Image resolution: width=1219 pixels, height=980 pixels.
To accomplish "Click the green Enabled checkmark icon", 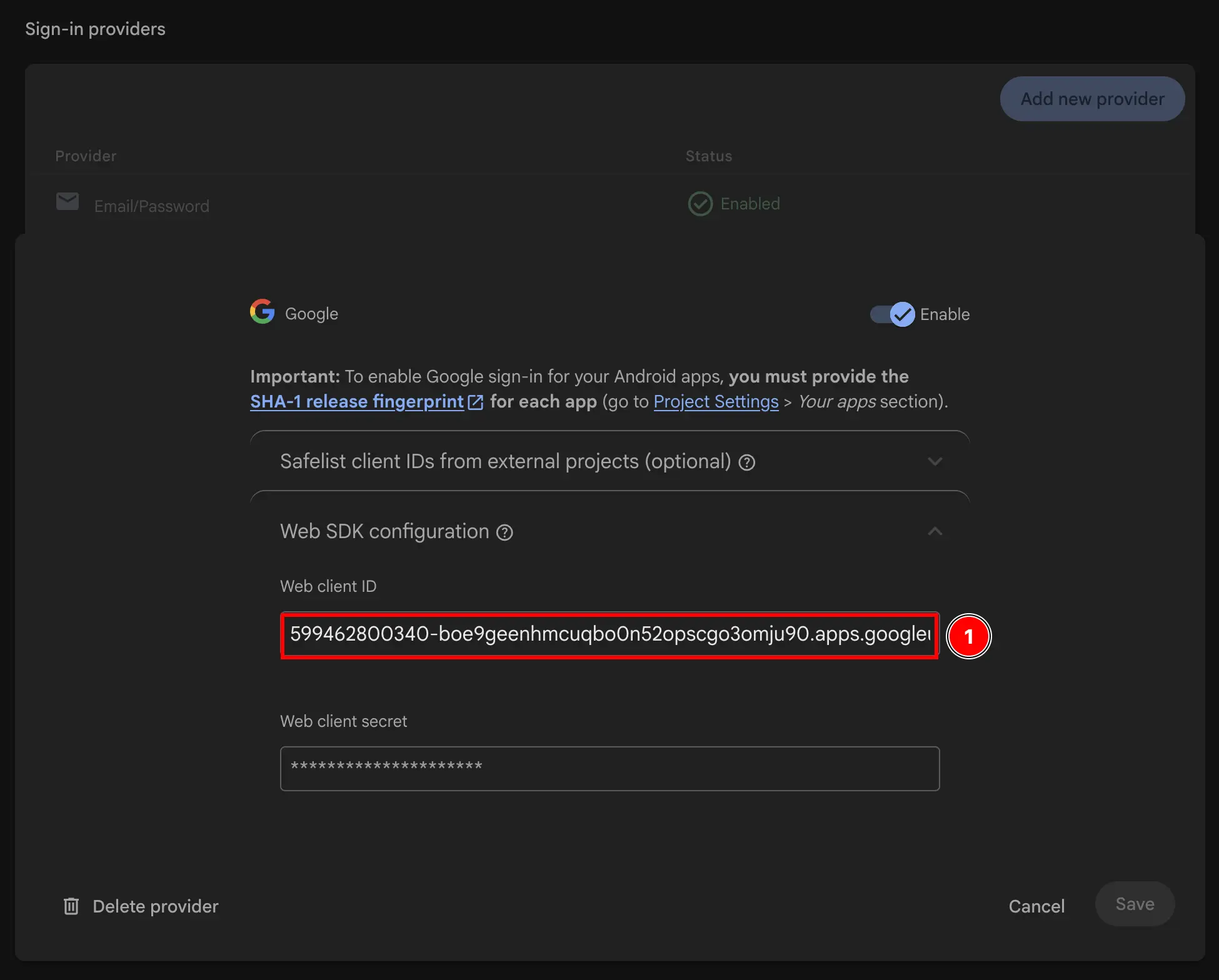I will tap(700, 203).
